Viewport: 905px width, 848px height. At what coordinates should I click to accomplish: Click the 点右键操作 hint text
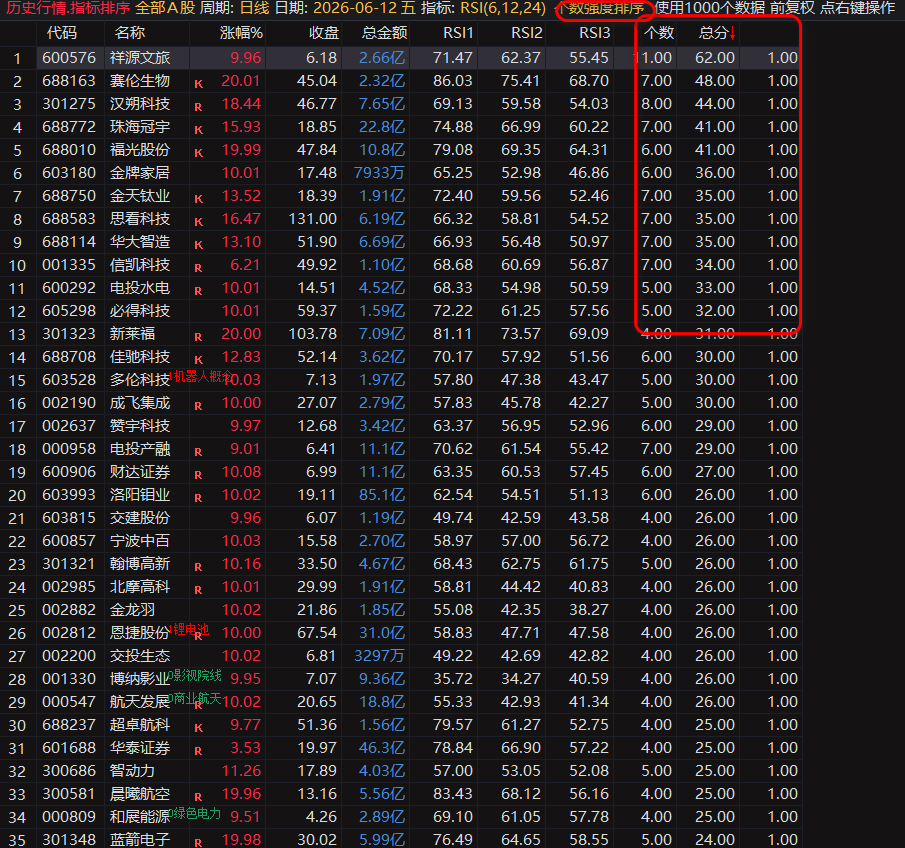857,9
